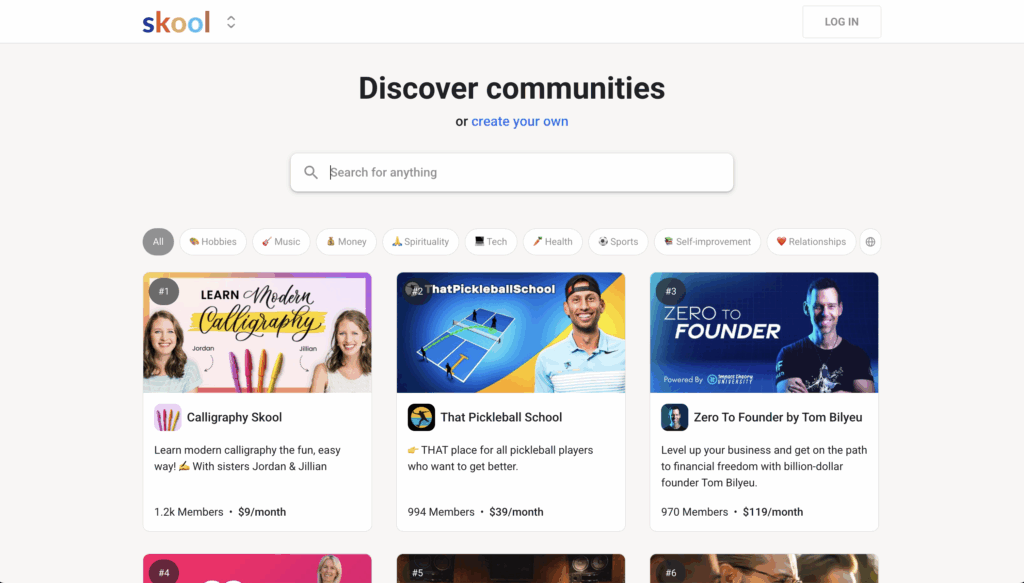Open the #4 ranked community card

tap(257, 569)
